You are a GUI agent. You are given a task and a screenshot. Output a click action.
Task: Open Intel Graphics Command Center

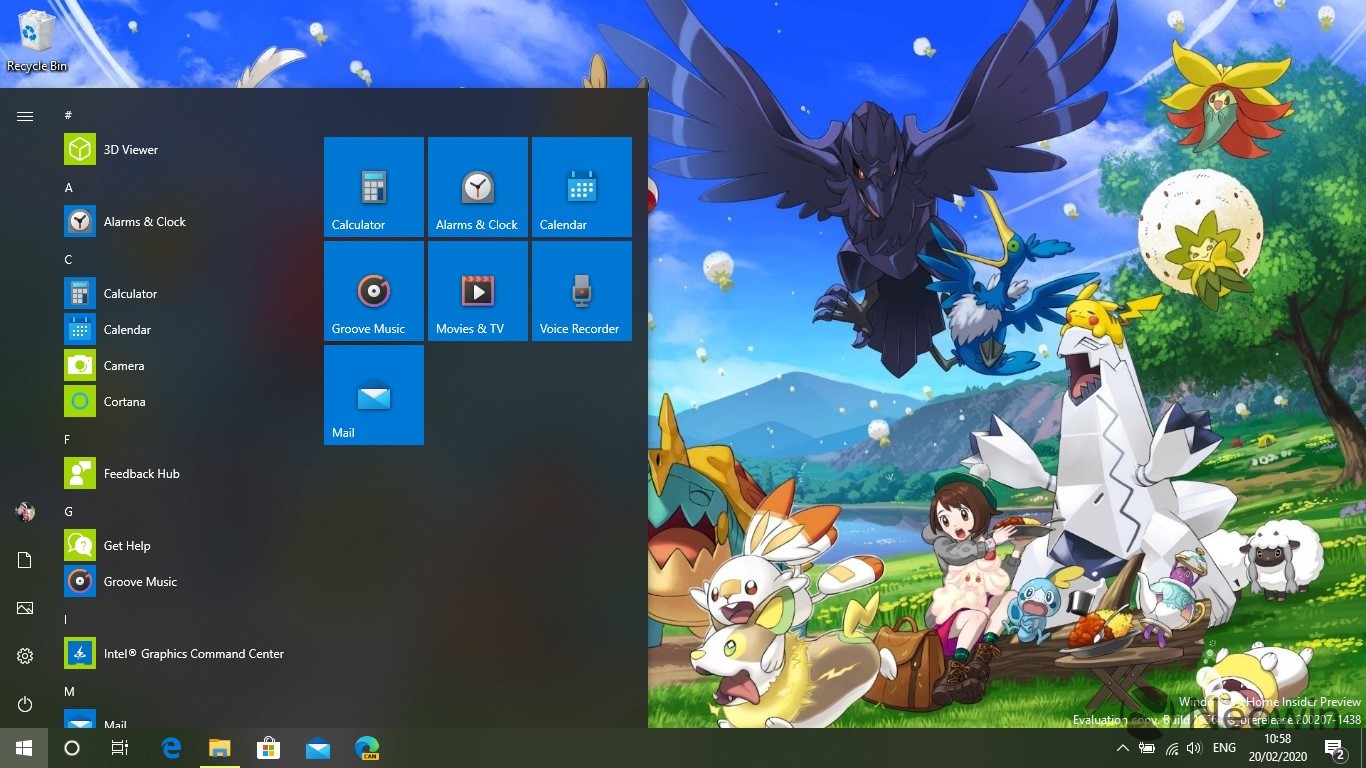click(x=180, y=654)
